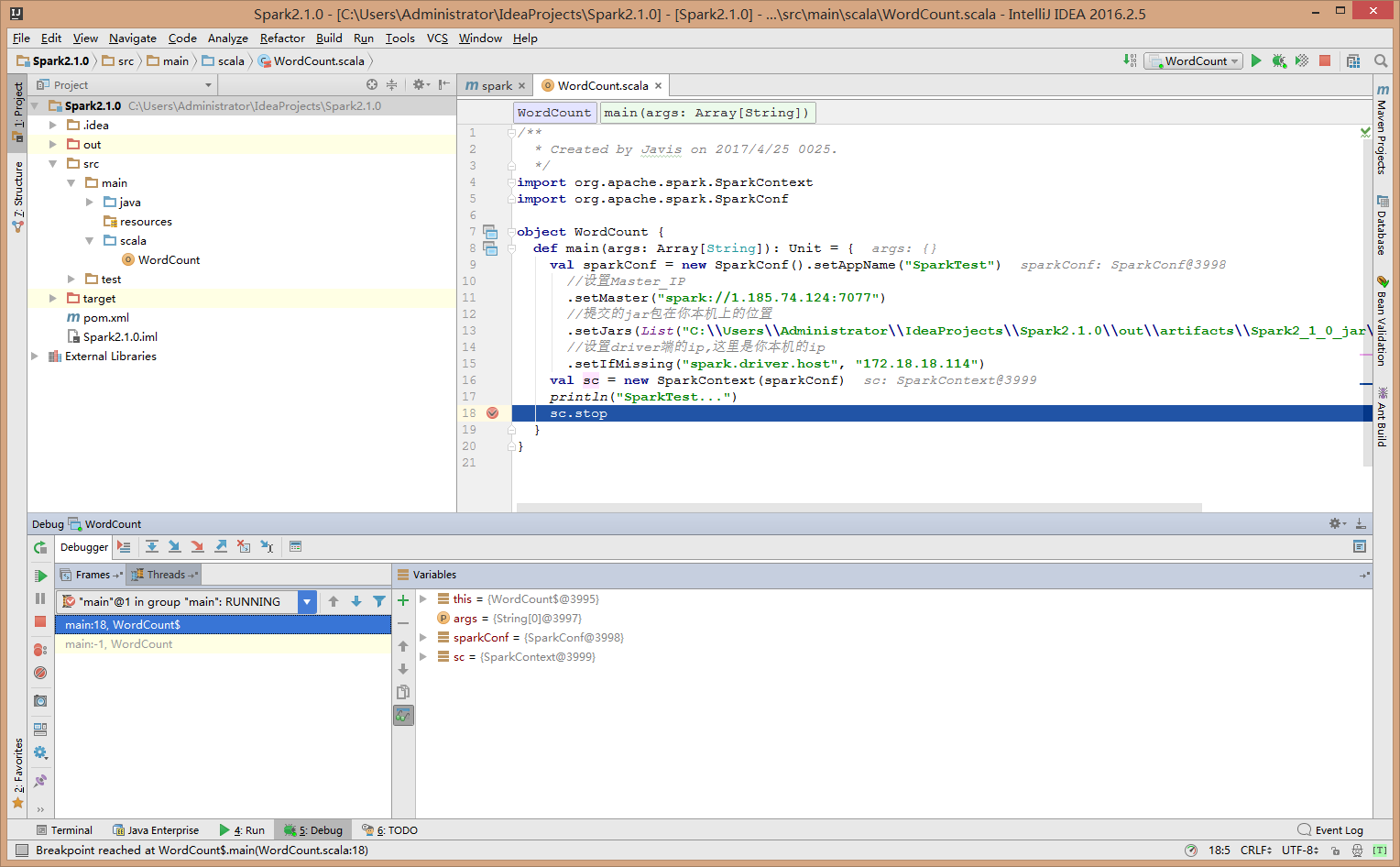
Task: Pause Program in the debug sidebar
Action: 40,598
